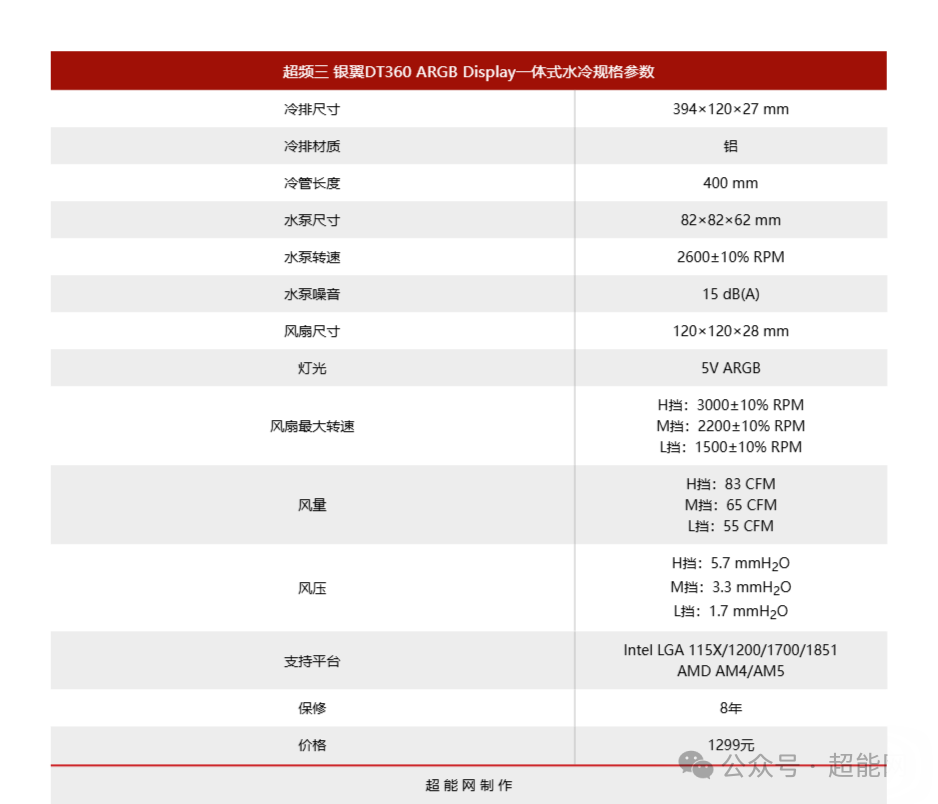Click H挡: 3000±10% RPM line

coord(730,405)
